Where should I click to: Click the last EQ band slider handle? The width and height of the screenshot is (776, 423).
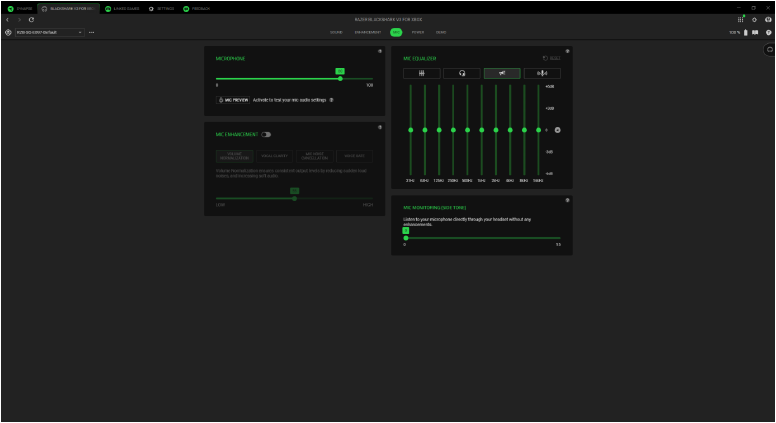click(538, 130)
